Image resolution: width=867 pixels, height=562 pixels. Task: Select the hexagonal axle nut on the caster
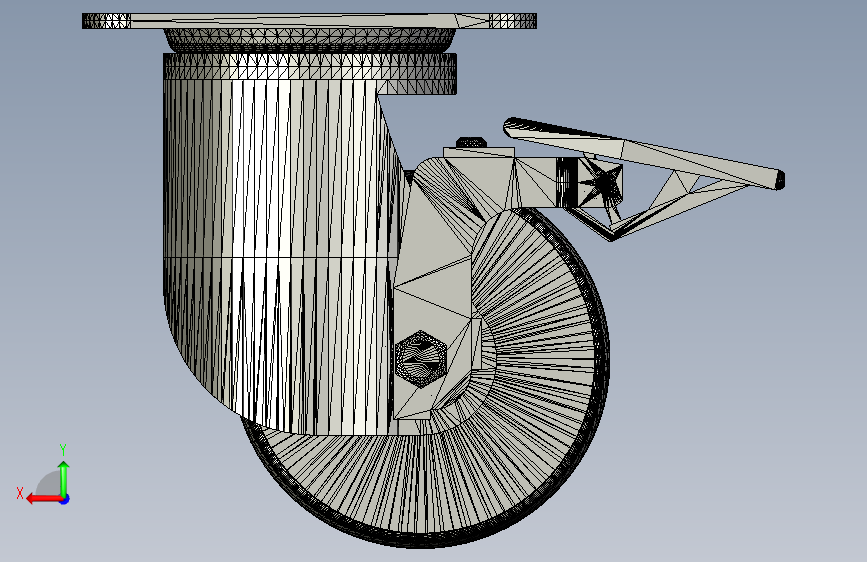[x=421, y=358]
